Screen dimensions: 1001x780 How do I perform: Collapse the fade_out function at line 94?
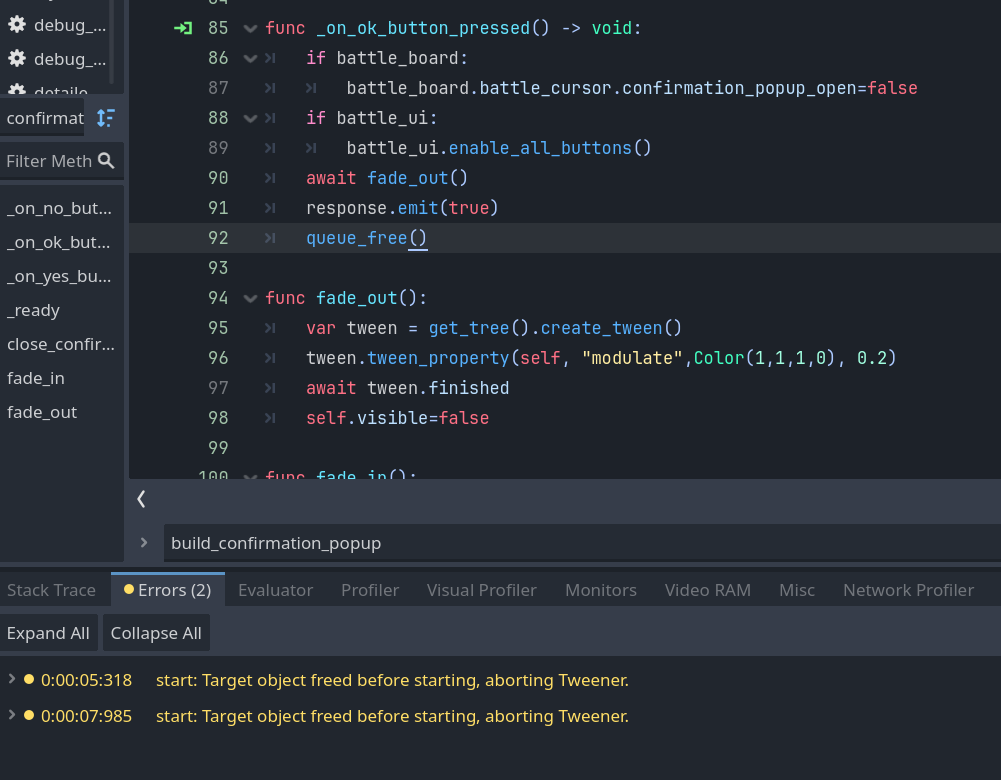[250, 298]
